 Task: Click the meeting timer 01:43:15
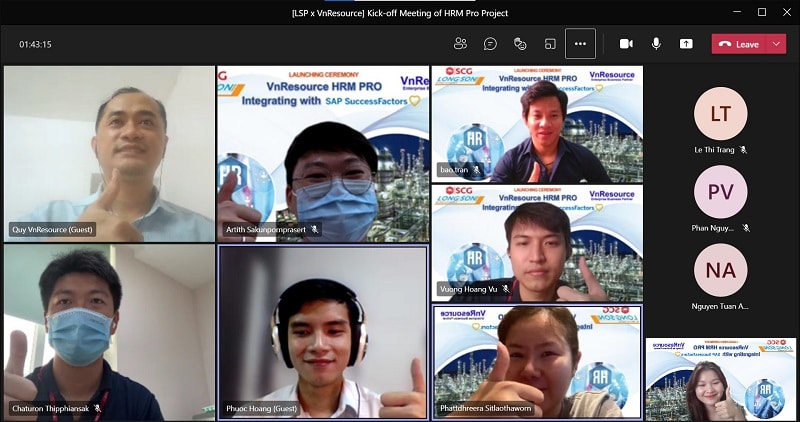tap(35, 44)
